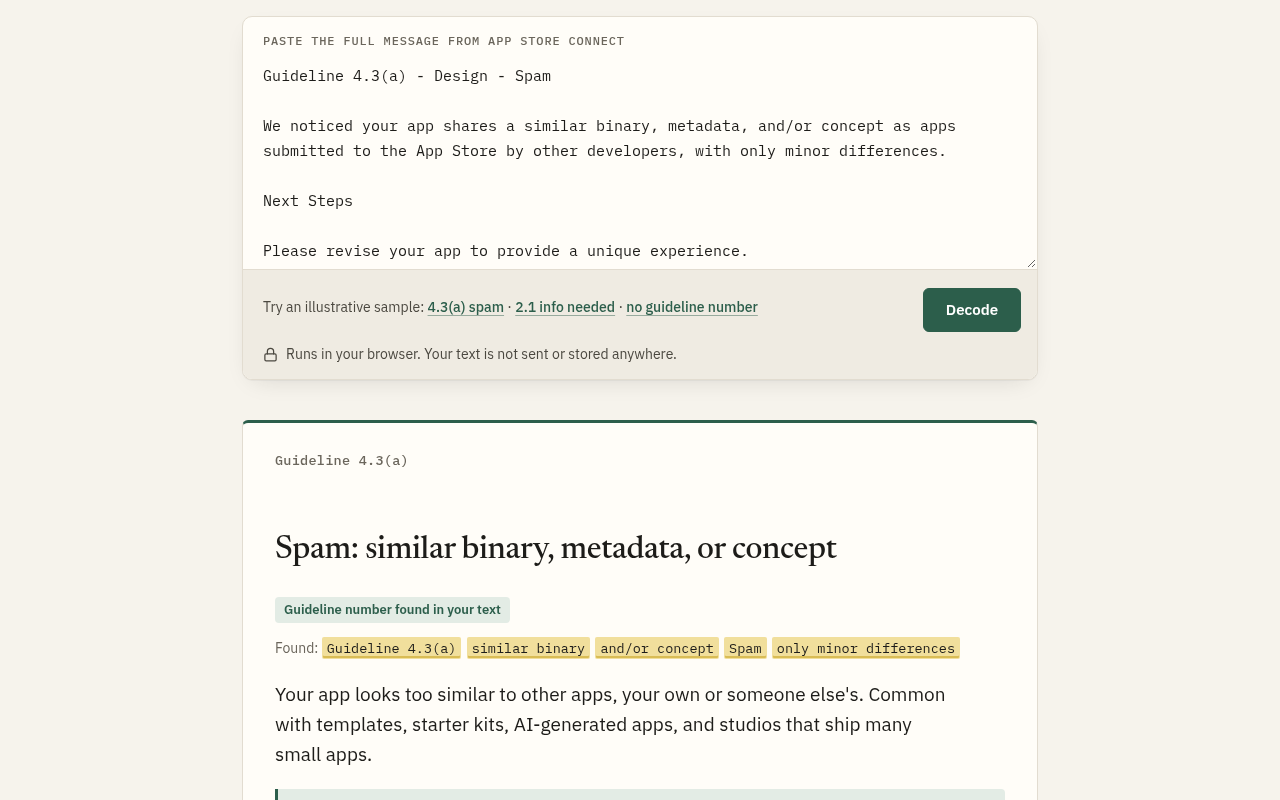Click the small 'Guideline 4.3(a)' result label
Screen dimensions: 1280x800
coord(342,460)
